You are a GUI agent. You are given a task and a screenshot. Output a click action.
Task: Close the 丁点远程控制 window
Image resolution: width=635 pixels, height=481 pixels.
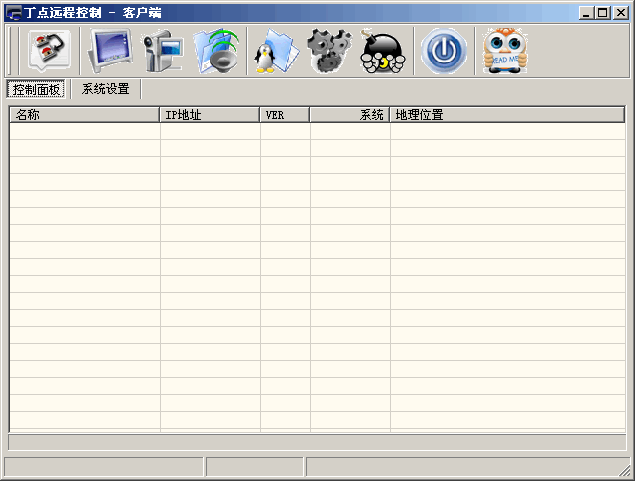pyautogui.click(x=620, y=13)
